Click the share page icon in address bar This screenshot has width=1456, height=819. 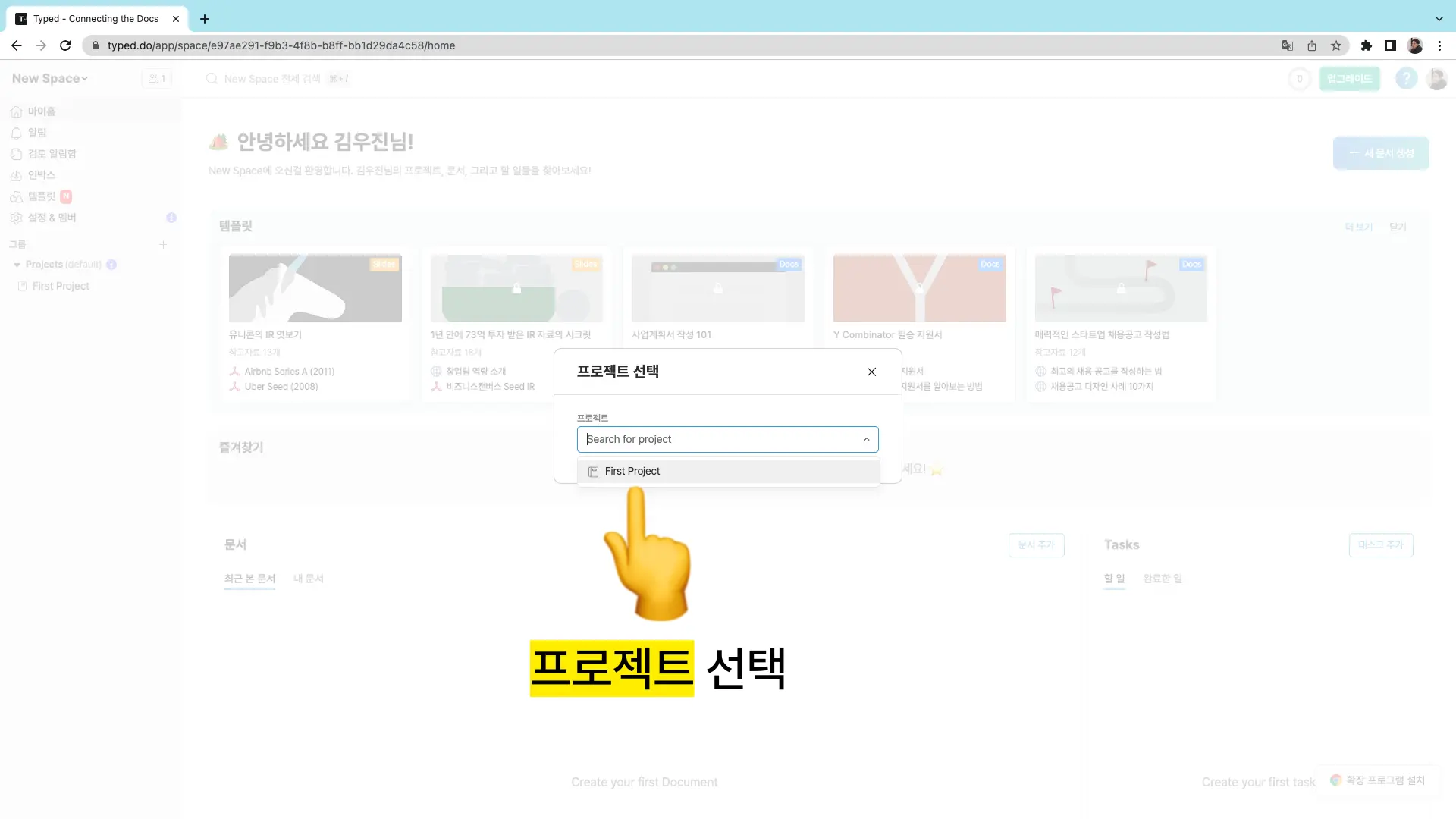tap(1312, 45)
